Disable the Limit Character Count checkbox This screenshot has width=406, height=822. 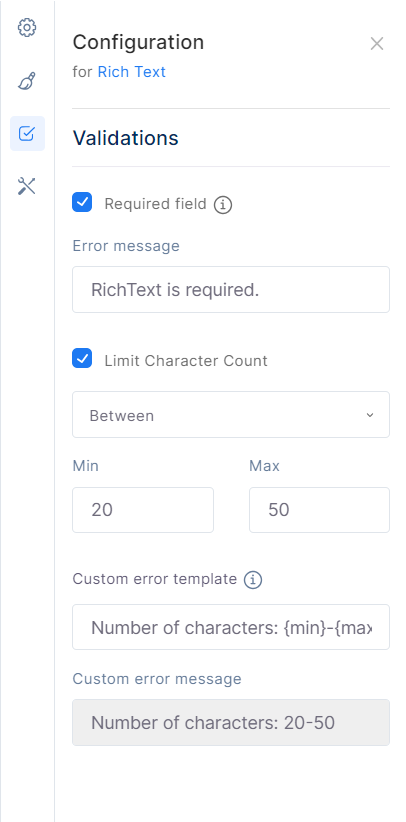pyautogui.click(x=82, y=359)
